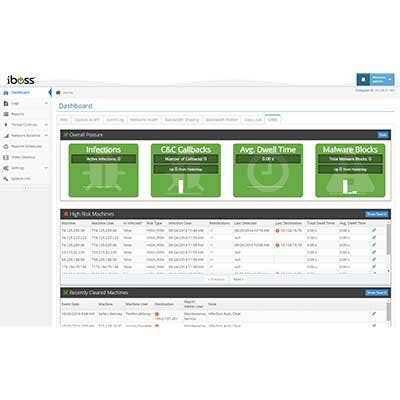
Task: Click the home icon in the breadcrumb
Action: pyautogui.click(x=58, y=93)
